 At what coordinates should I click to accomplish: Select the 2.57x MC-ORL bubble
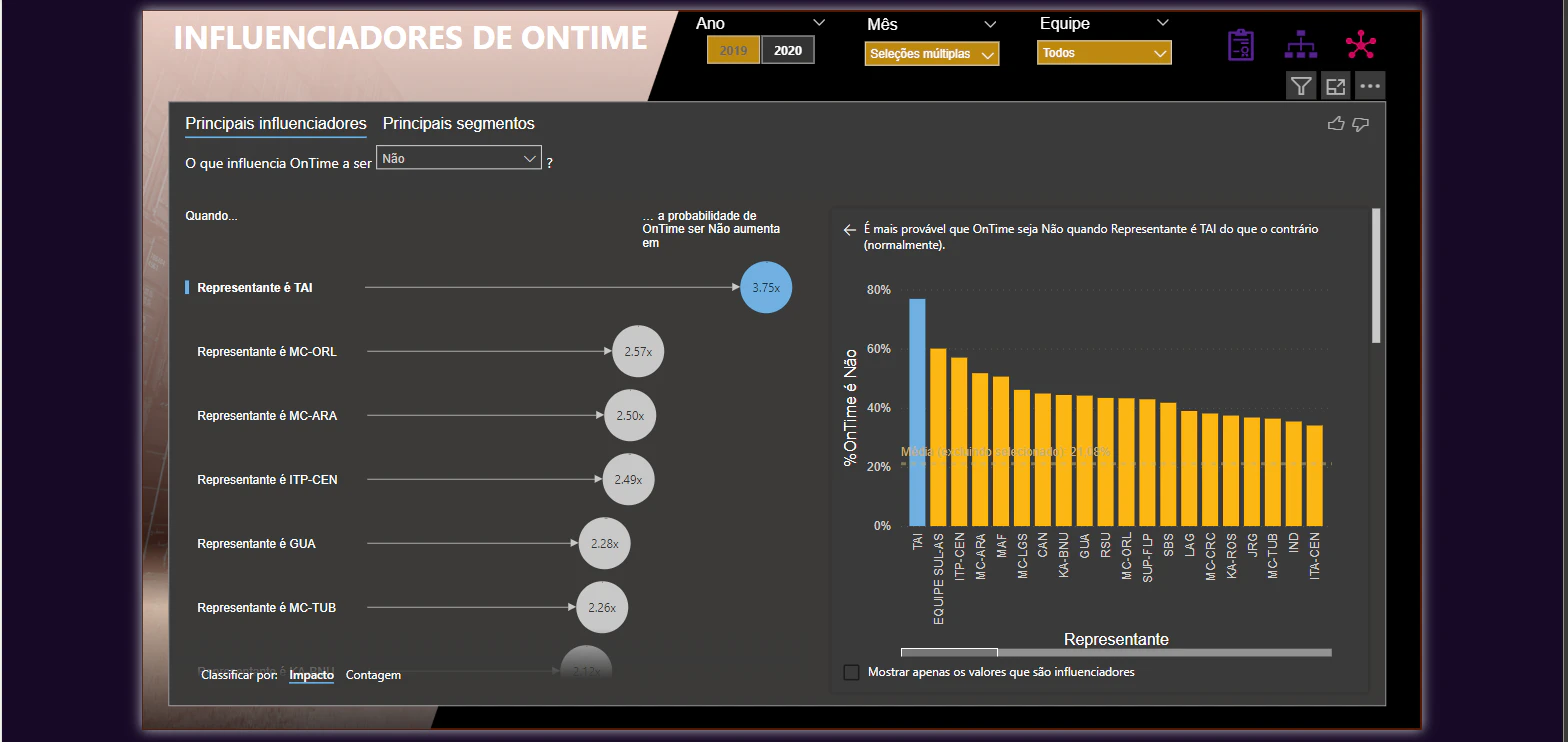pyautogui.click(x=638, y=352)
